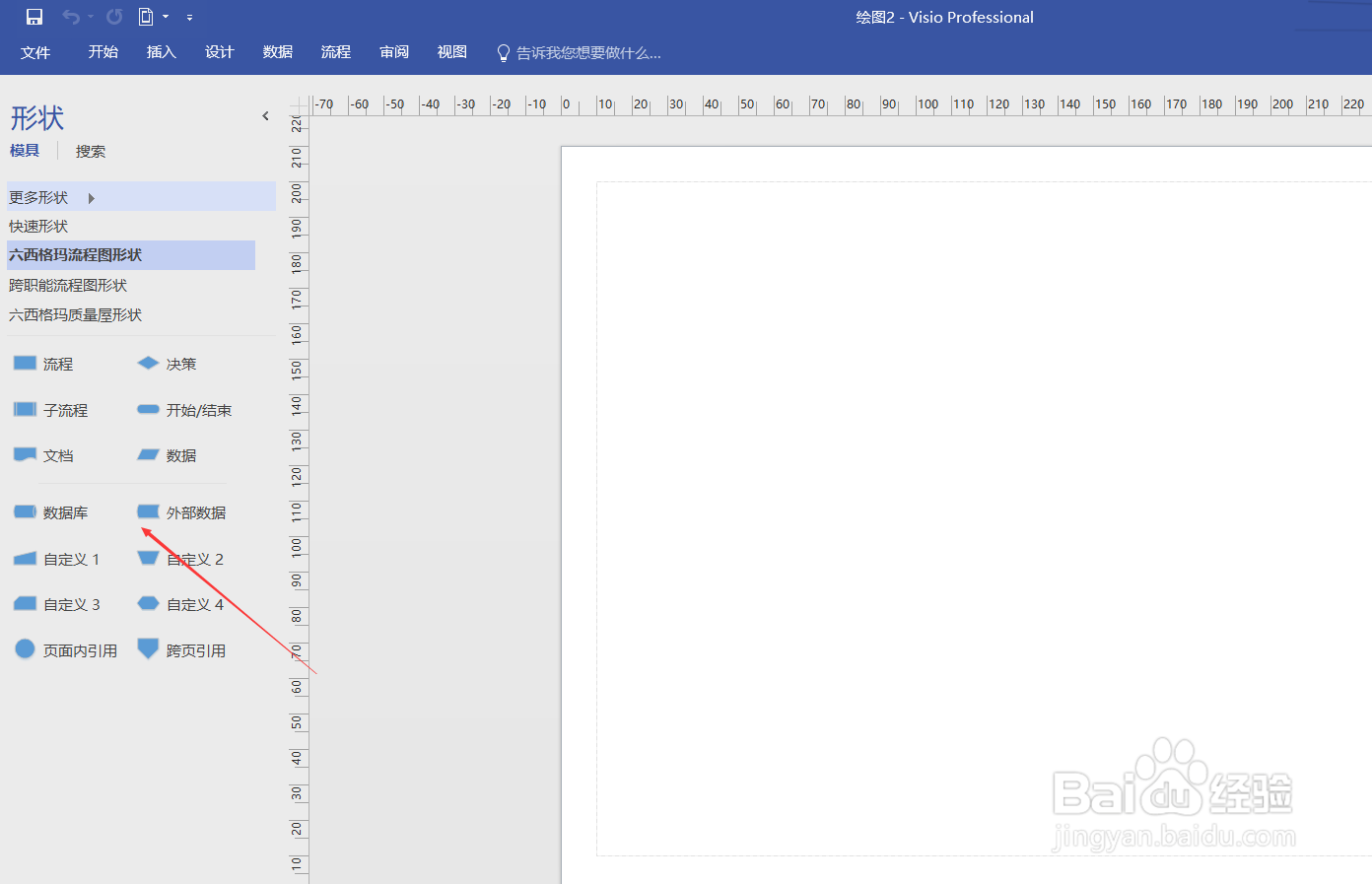1372x884 pixels.
Task: Select the 子流程 shape icon
Action: (x=25, y=409)
